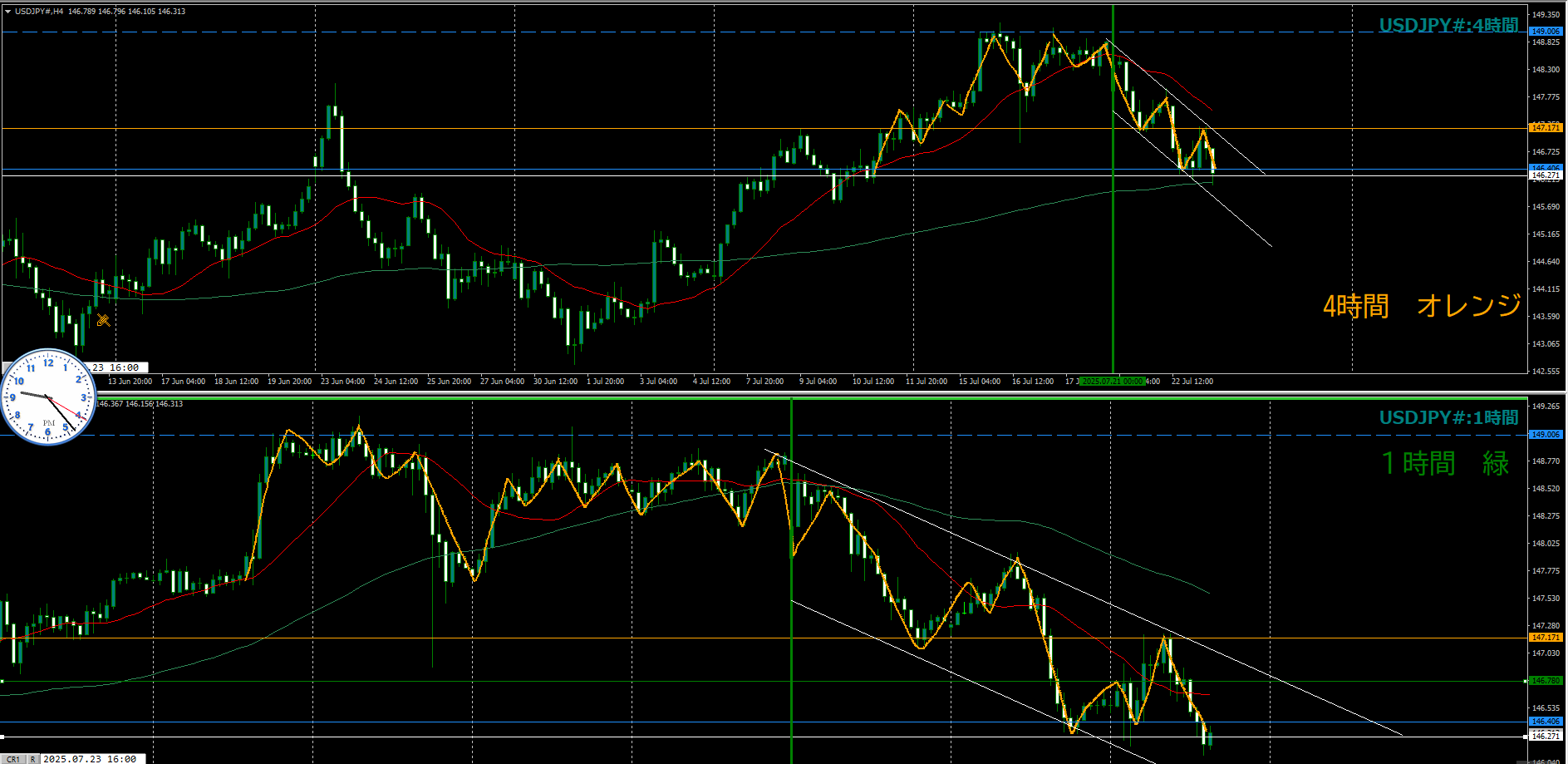The width and height of the screenshot is (1568, 764).
Task: Select the 1時間 緑 text label
Action: tap(1444, 464)
